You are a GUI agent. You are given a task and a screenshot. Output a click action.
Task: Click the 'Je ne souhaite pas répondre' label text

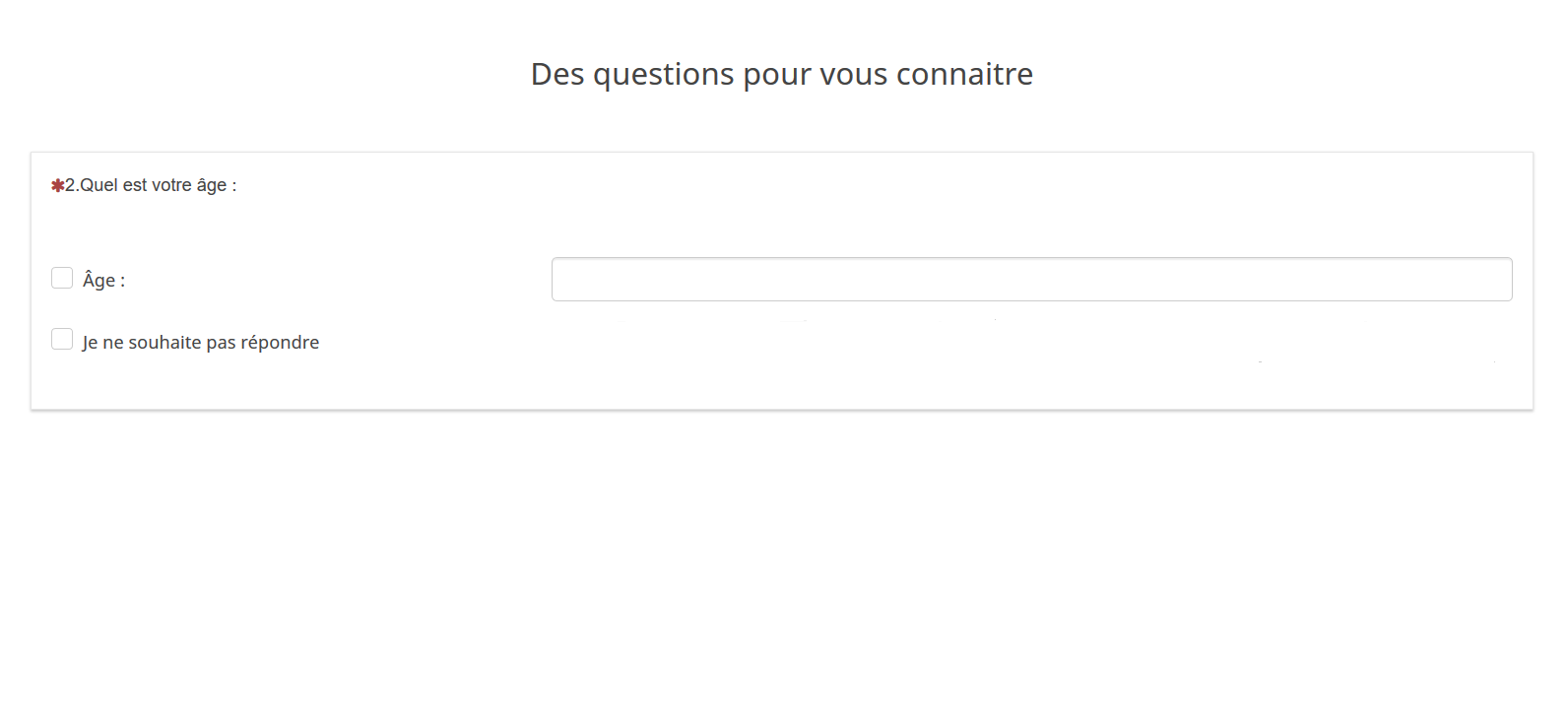[201, 343]
